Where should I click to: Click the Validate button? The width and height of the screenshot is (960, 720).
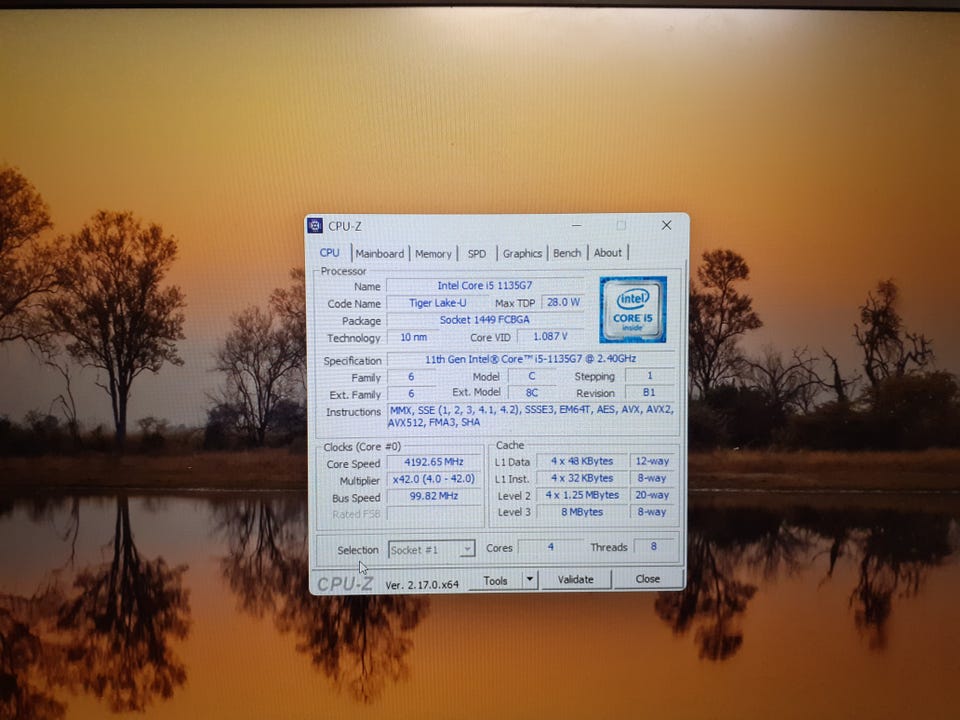point(576,579)
